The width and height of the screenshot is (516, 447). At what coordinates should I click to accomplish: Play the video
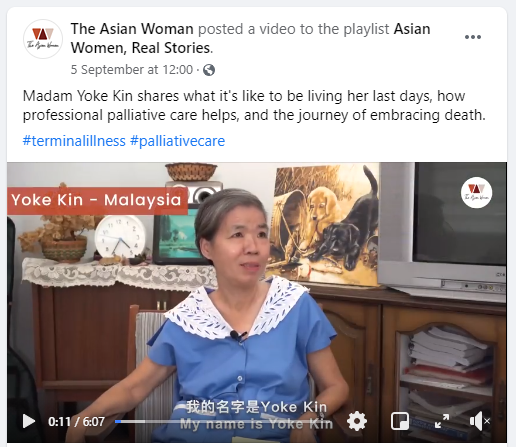[x=29, y=421]
